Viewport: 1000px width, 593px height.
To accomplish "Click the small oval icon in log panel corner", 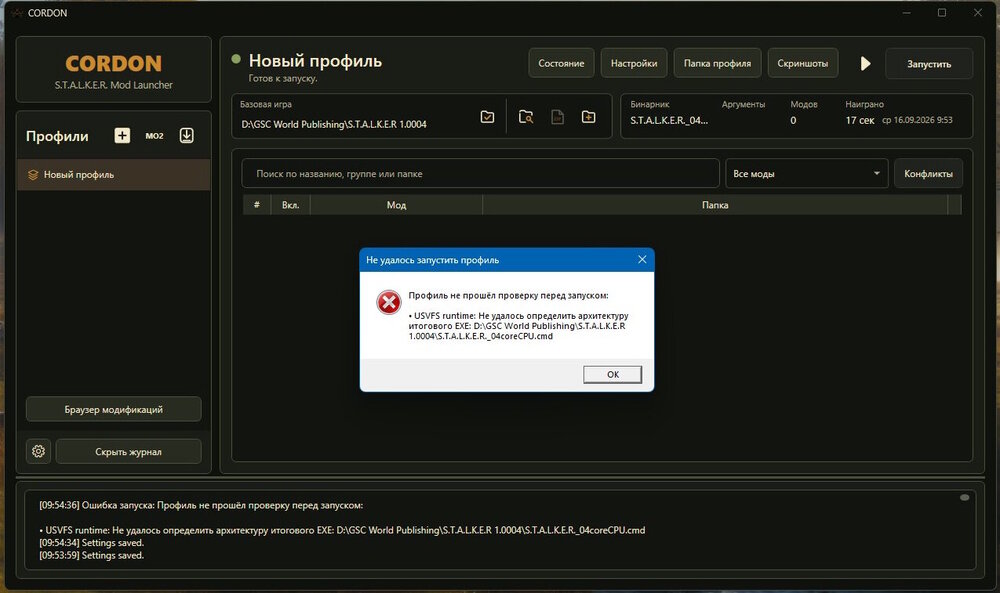I will click(964, 497).
